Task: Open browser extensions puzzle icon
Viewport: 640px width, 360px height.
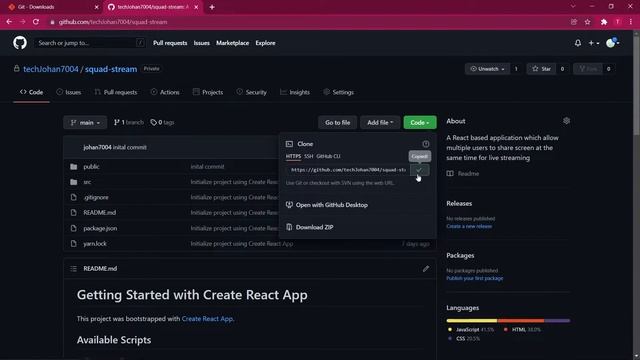Action: tap(604, 22)
